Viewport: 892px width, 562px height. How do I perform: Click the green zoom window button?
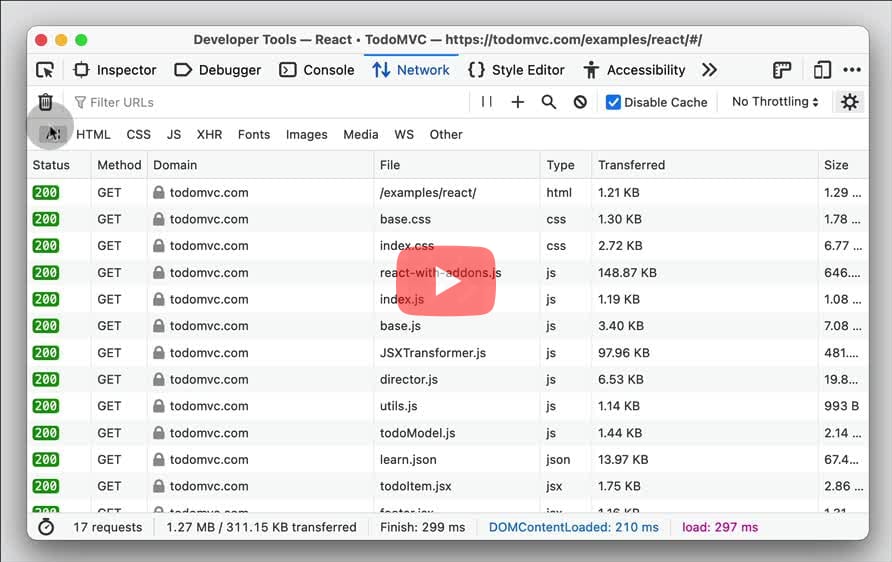[81, 40]
